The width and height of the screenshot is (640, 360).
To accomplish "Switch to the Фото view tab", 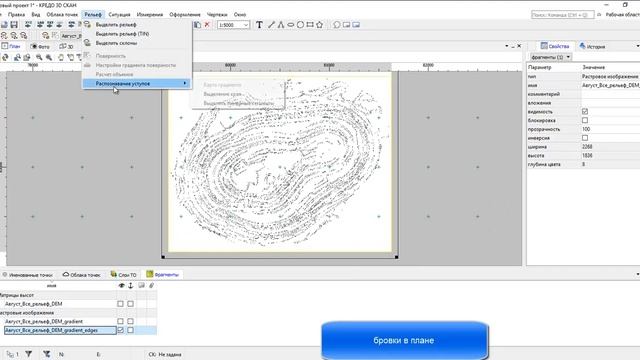I will pyautogui.click(x=40, y=47).
